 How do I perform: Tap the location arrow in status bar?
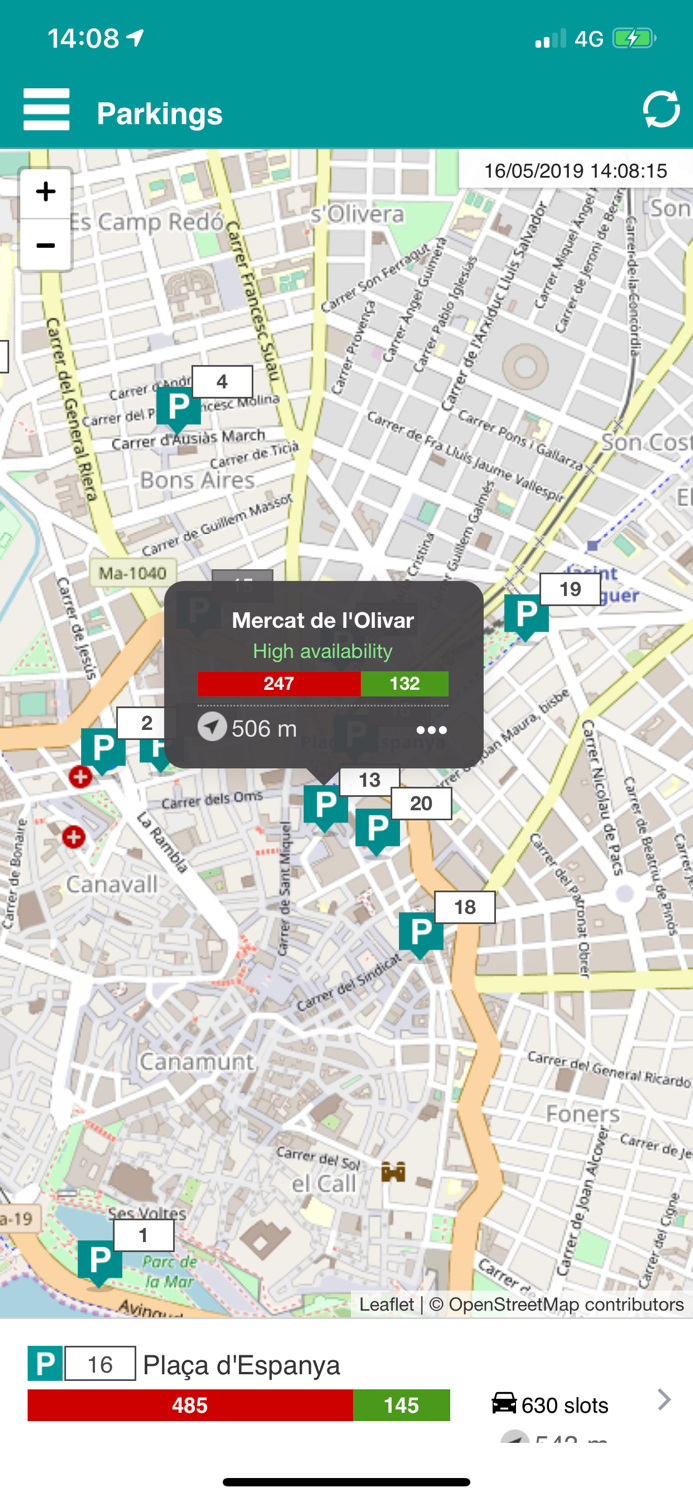coord(135,38)
